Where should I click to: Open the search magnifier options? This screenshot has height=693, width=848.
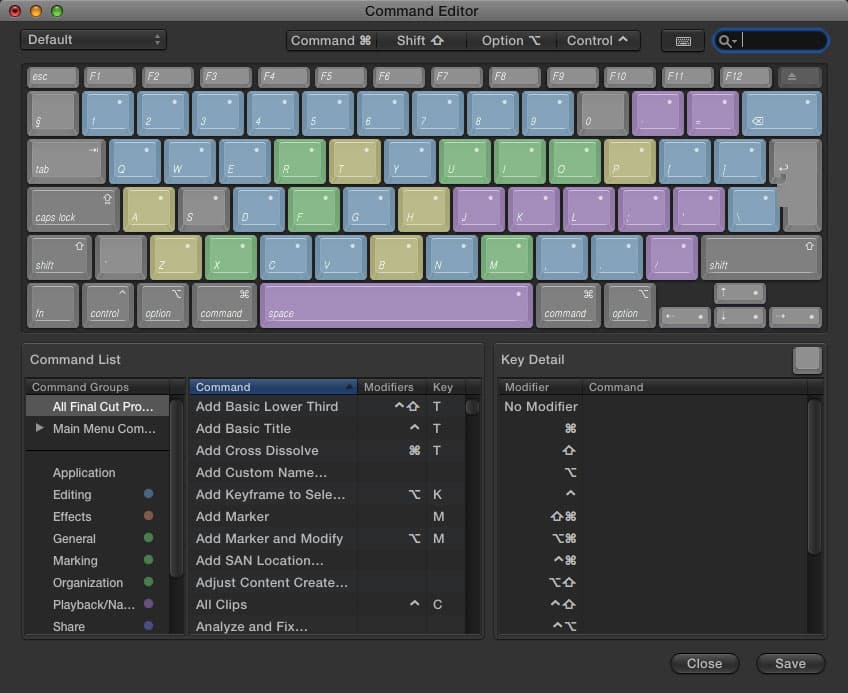(727, 41)
